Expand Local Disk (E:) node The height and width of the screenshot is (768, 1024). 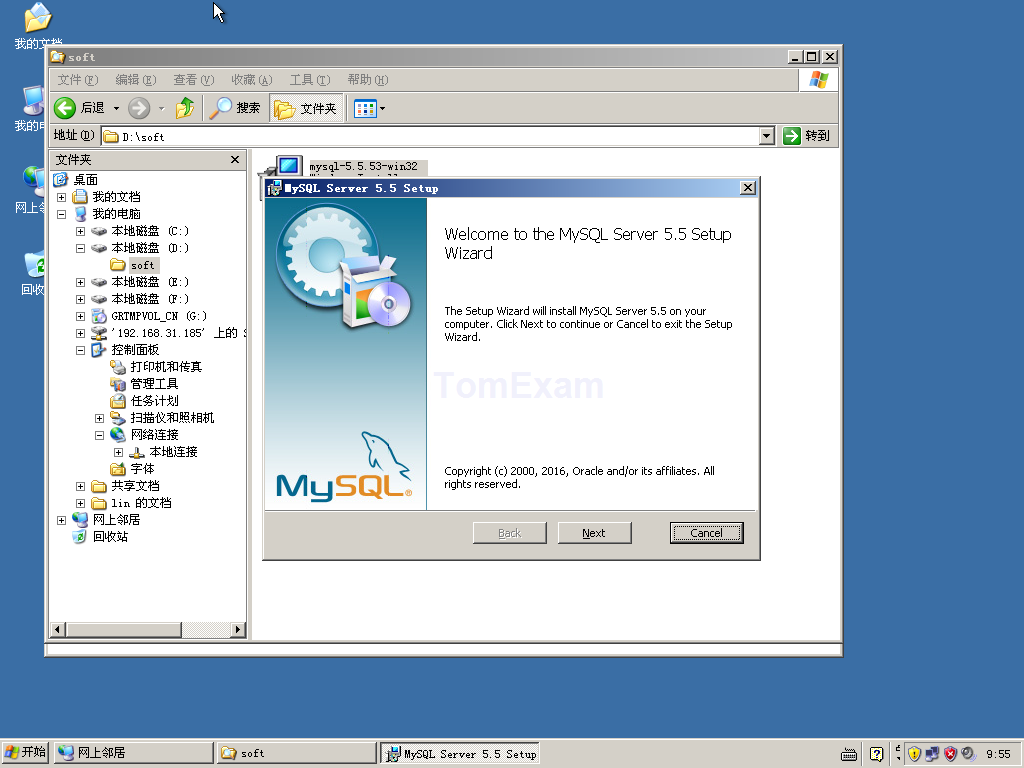(x=80, y=282)
